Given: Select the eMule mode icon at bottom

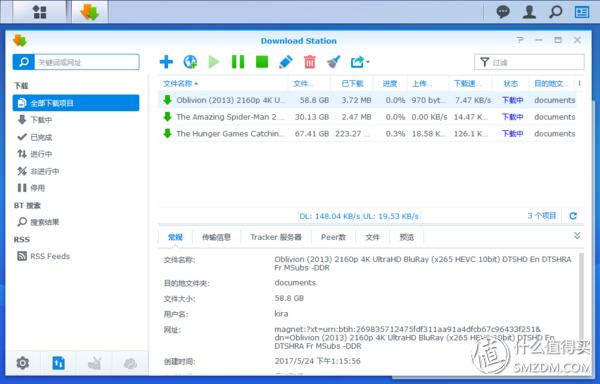Looking at the screenshot, I should (x=94, y=363).
